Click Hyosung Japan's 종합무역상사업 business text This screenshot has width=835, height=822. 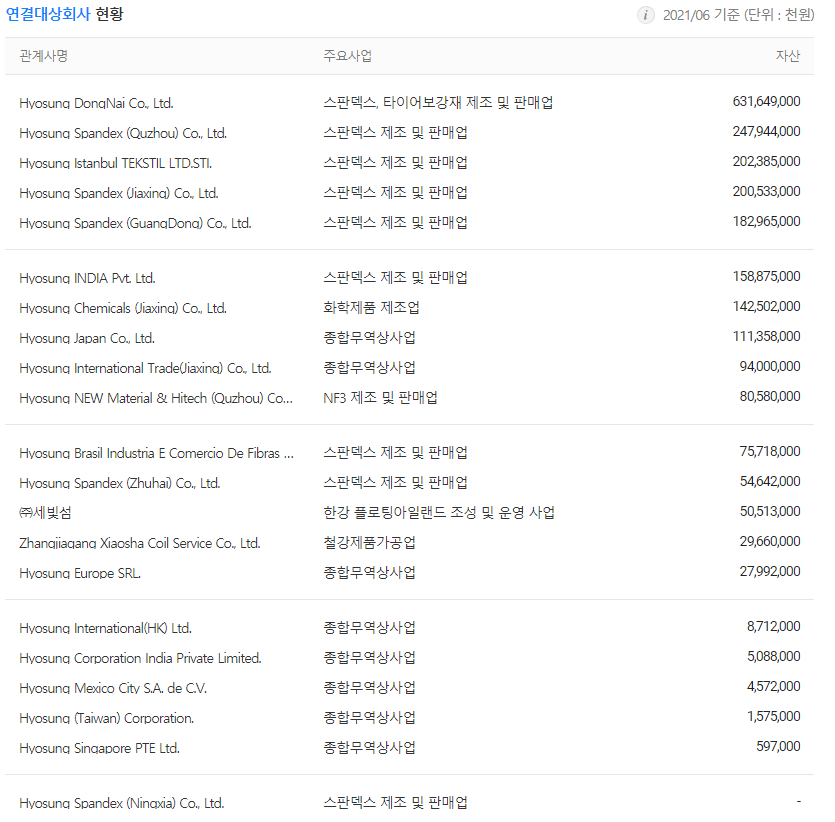[x=369, y=338]
